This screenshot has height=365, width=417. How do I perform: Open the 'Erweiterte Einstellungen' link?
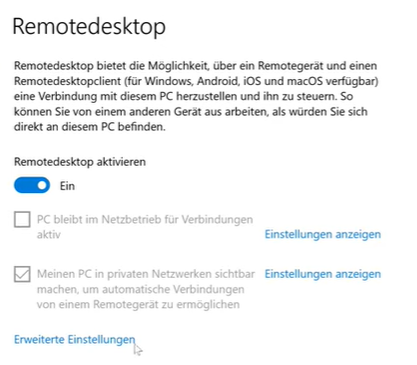(x=75, y=339)
